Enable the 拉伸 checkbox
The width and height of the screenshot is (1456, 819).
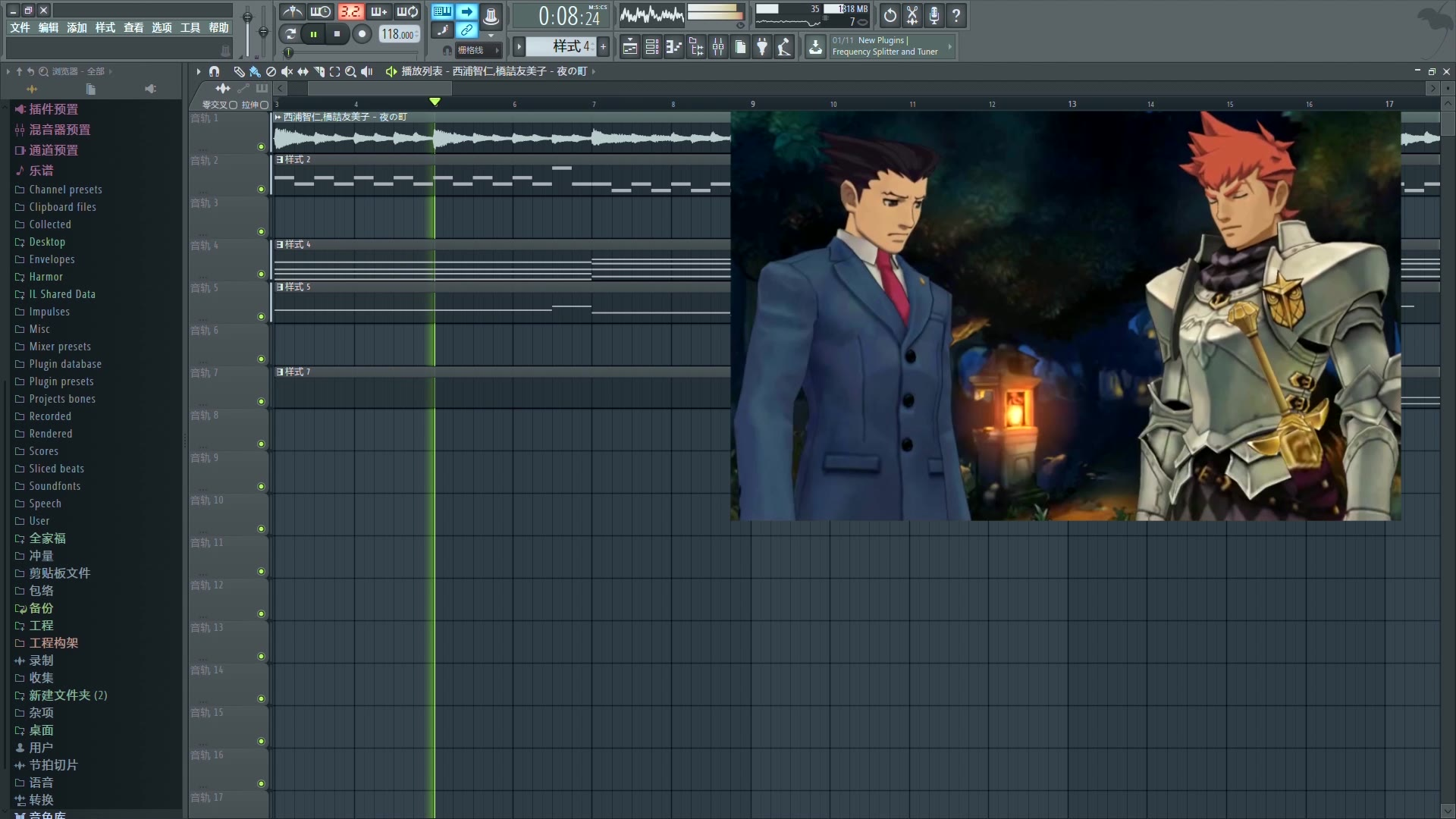click(x=265, y=105)
